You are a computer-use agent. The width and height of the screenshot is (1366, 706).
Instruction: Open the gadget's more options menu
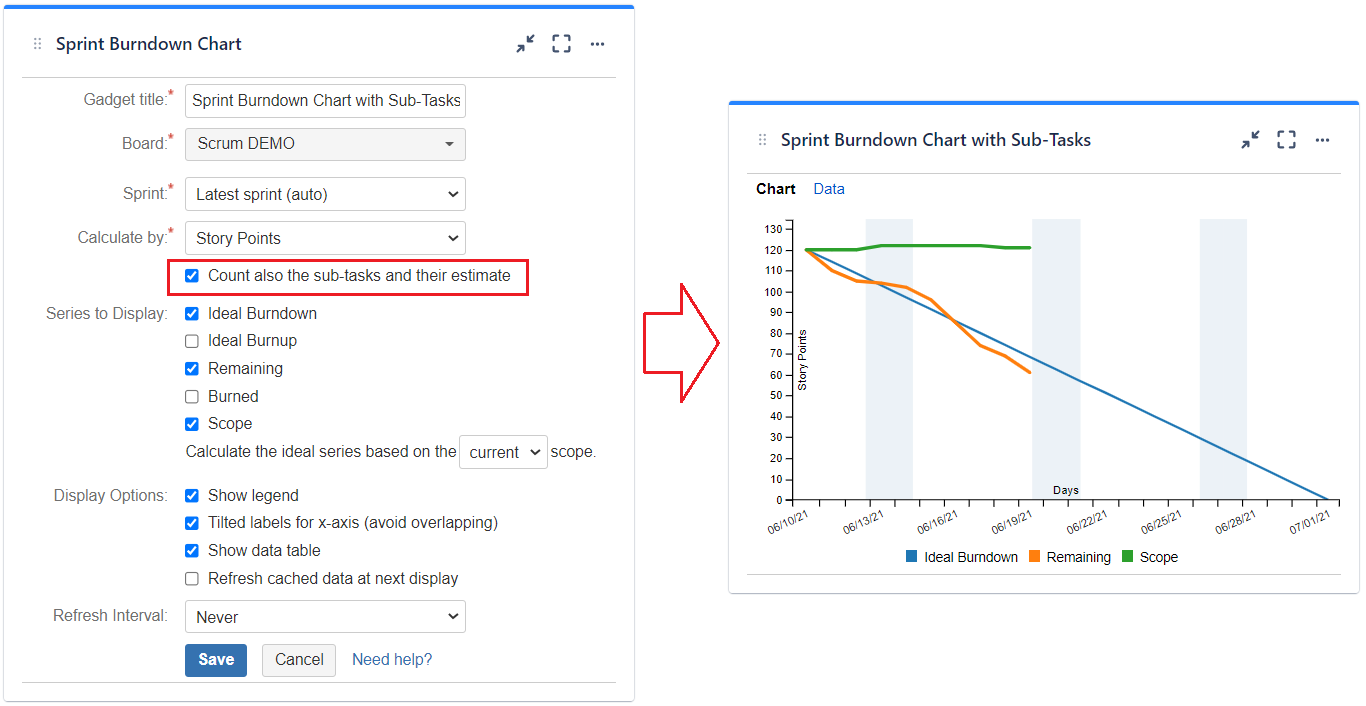597,43
